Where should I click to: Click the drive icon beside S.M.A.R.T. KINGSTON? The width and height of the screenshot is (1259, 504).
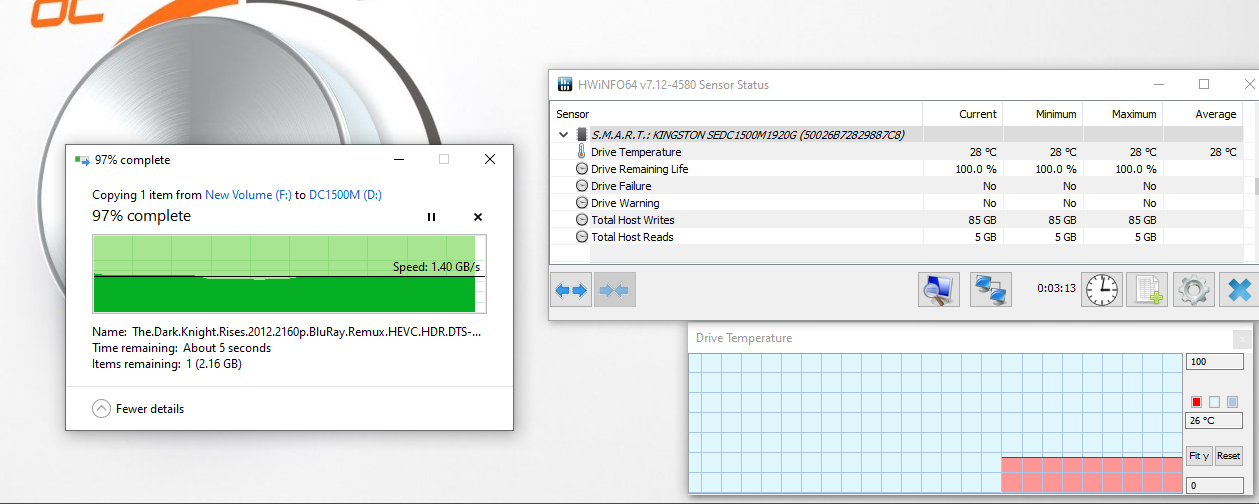(581, 134)
